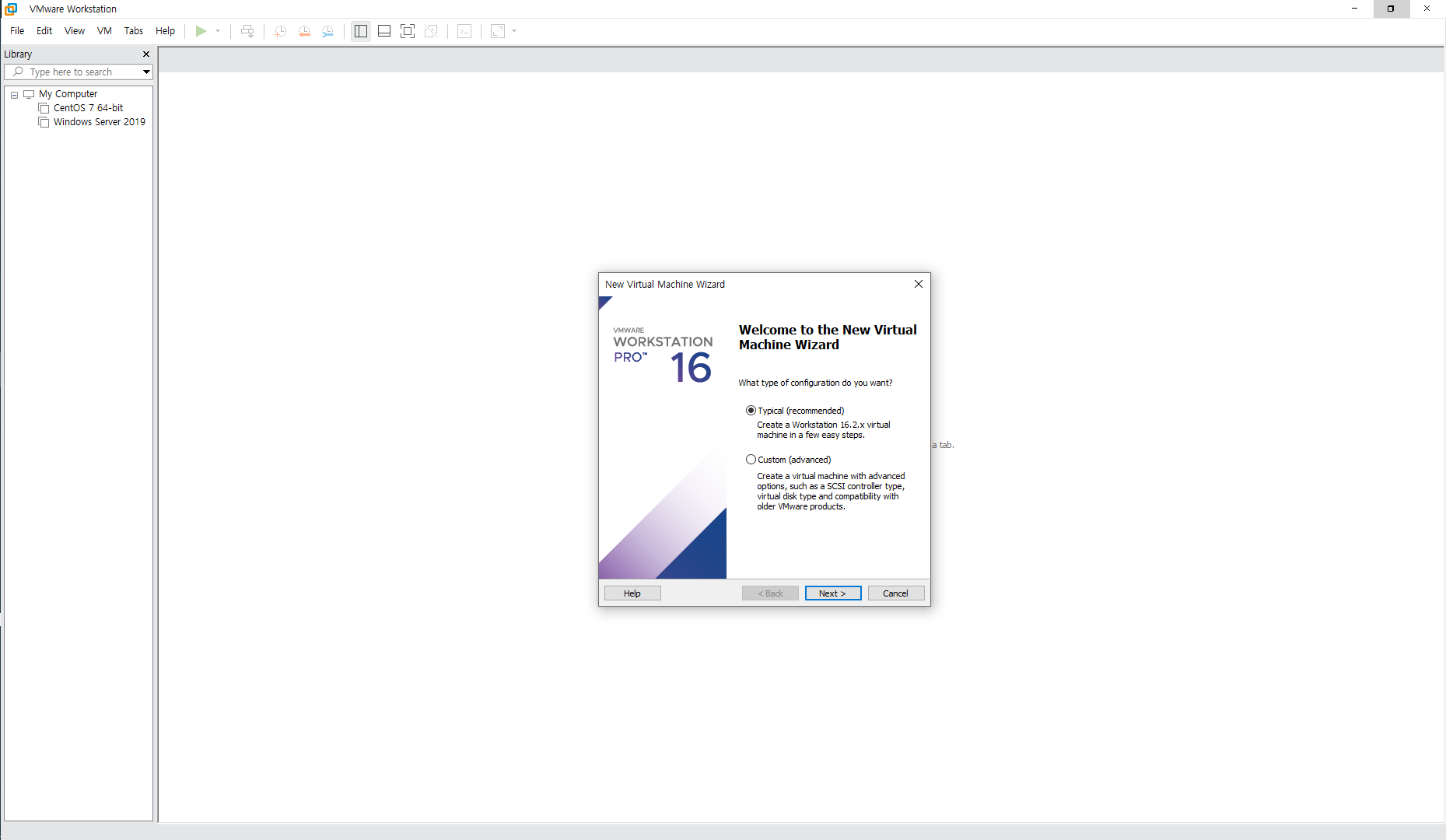Select the Custom (advanced) radio button
Viewport: 1446px width, 840px height.
click(x=751, y=460)
